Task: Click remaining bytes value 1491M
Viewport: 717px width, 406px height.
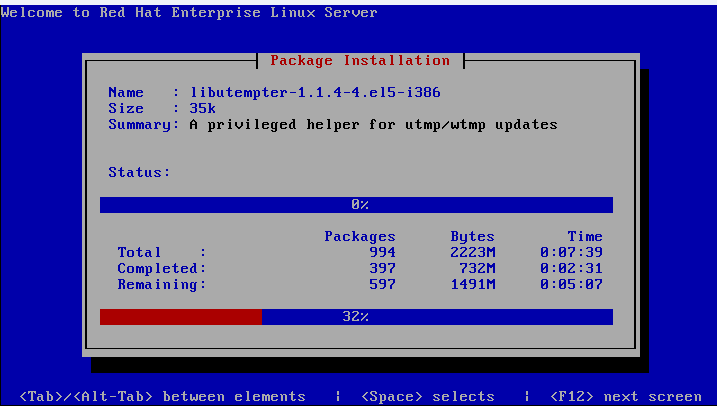Action: [472, 284]
